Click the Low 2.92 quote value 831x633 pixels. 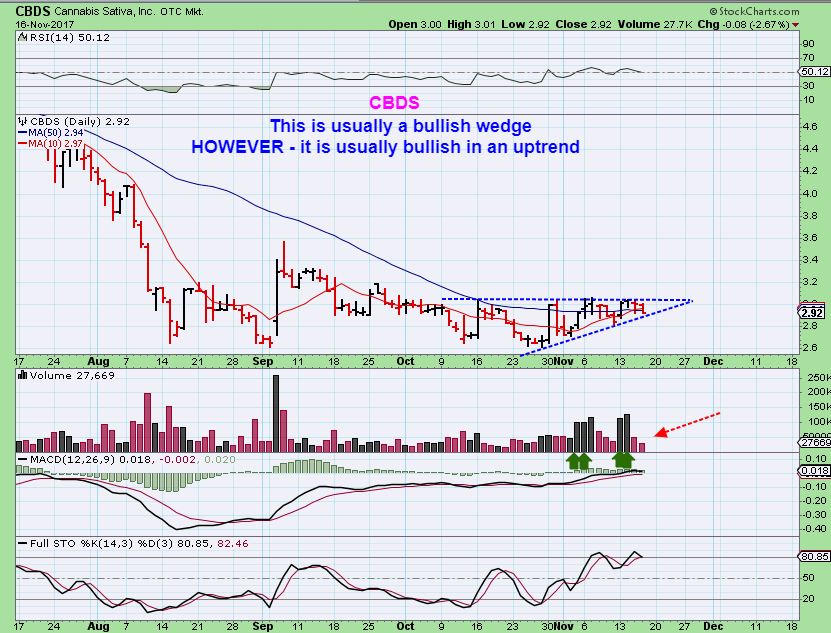coord(526,24)
